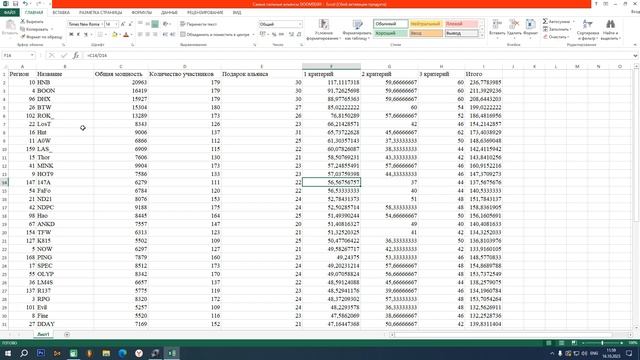Switch to the ФОРМУЛЫ tab
The height and width of the screenshot is (360, 640).
(x=141, y=13)
